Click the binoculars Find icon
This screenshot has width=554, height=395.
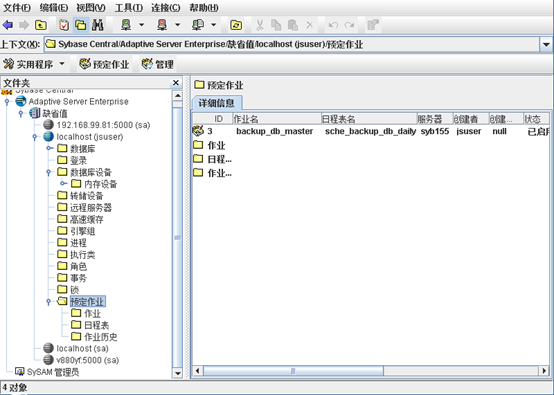tap(98, 25)
